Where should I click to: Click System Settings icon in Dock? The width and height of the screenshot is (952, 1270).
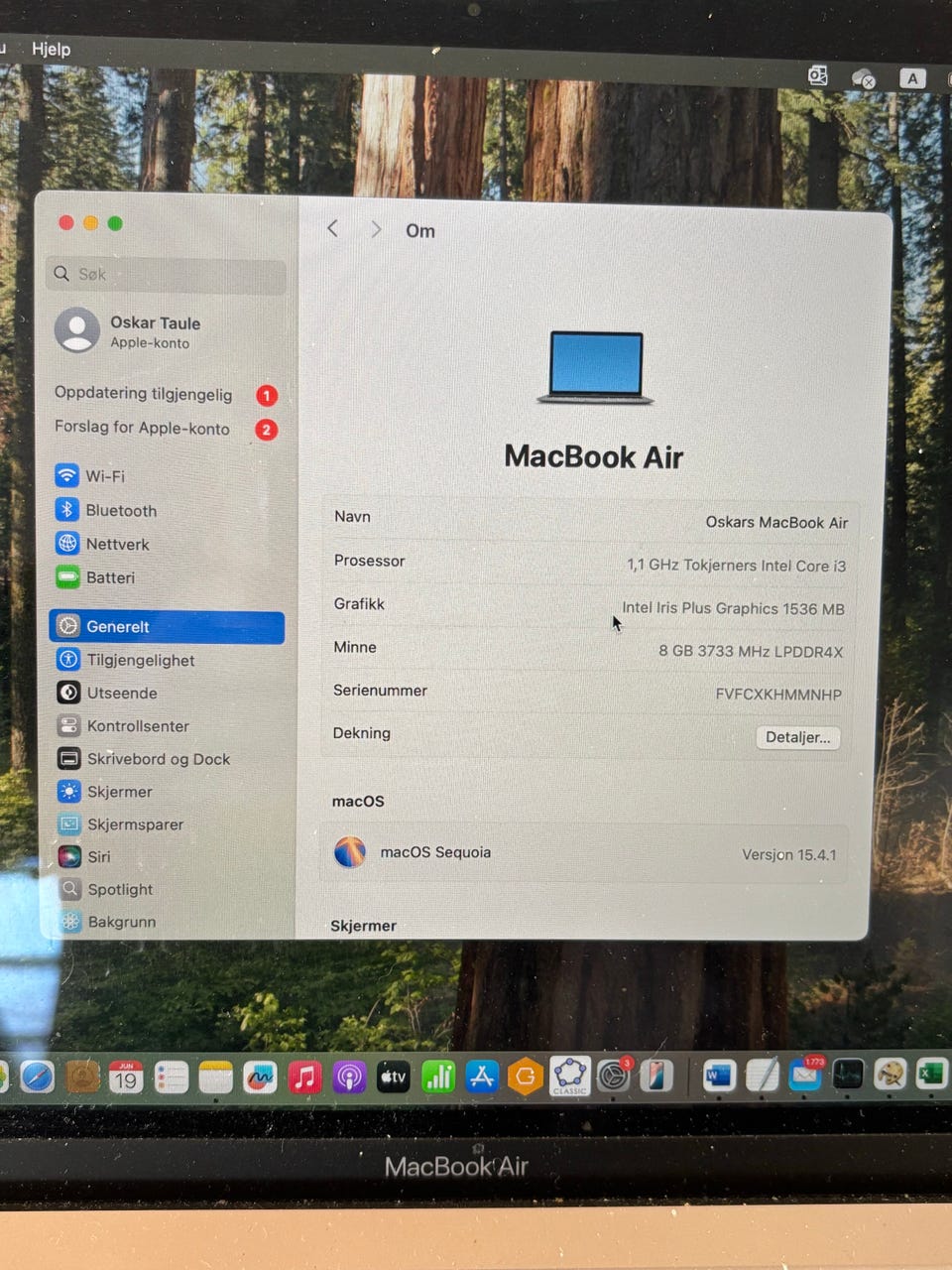[x=614, y=1076]
